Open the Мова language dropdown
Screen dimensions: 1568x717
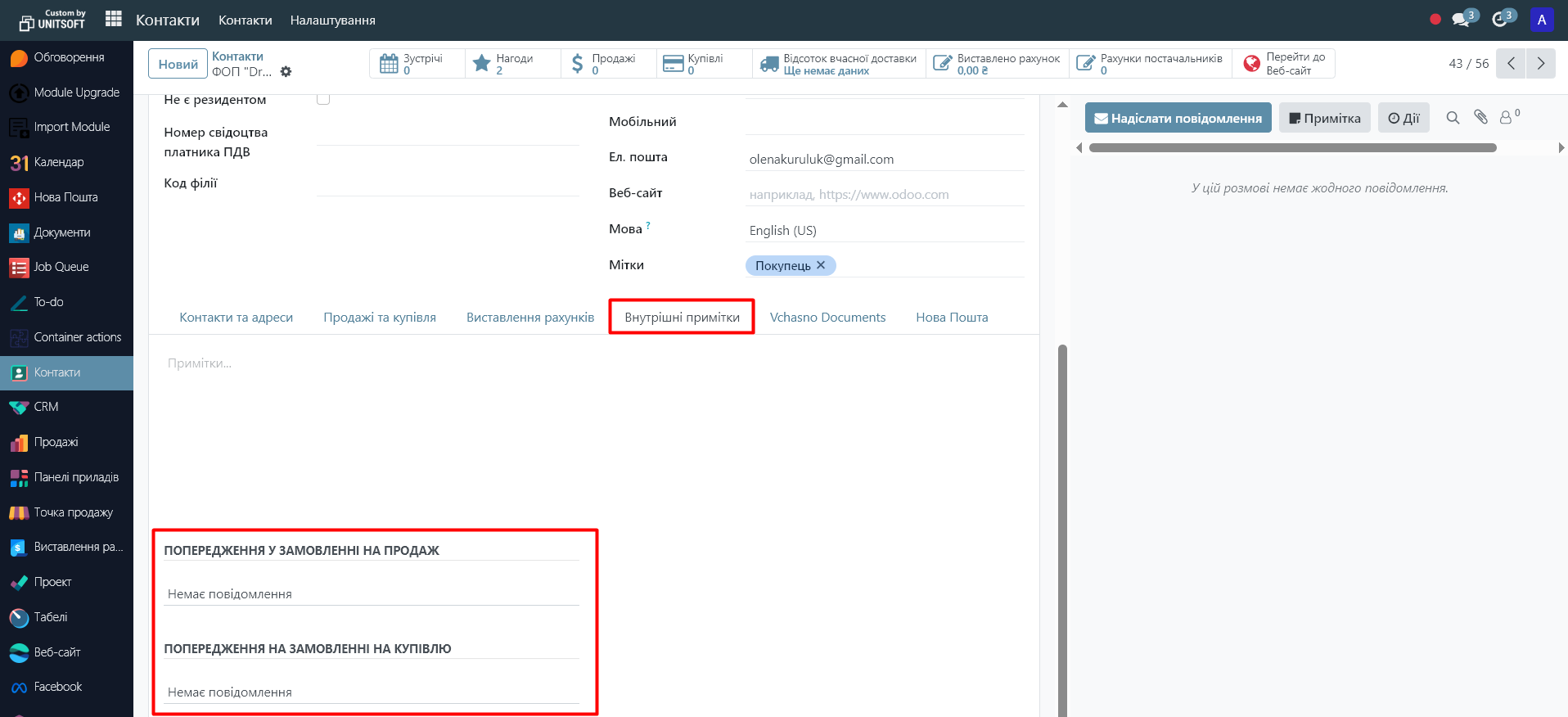click(884, 231)
